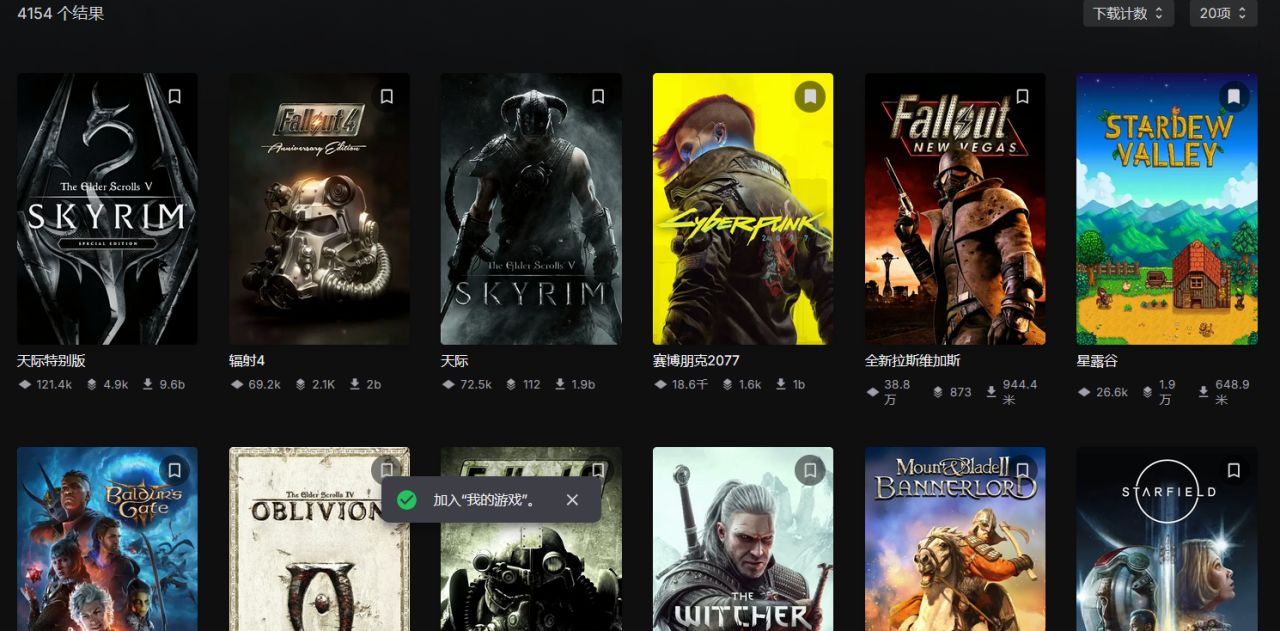Open the 天际 game title link

pyautogui.click(x=454, y=361)
